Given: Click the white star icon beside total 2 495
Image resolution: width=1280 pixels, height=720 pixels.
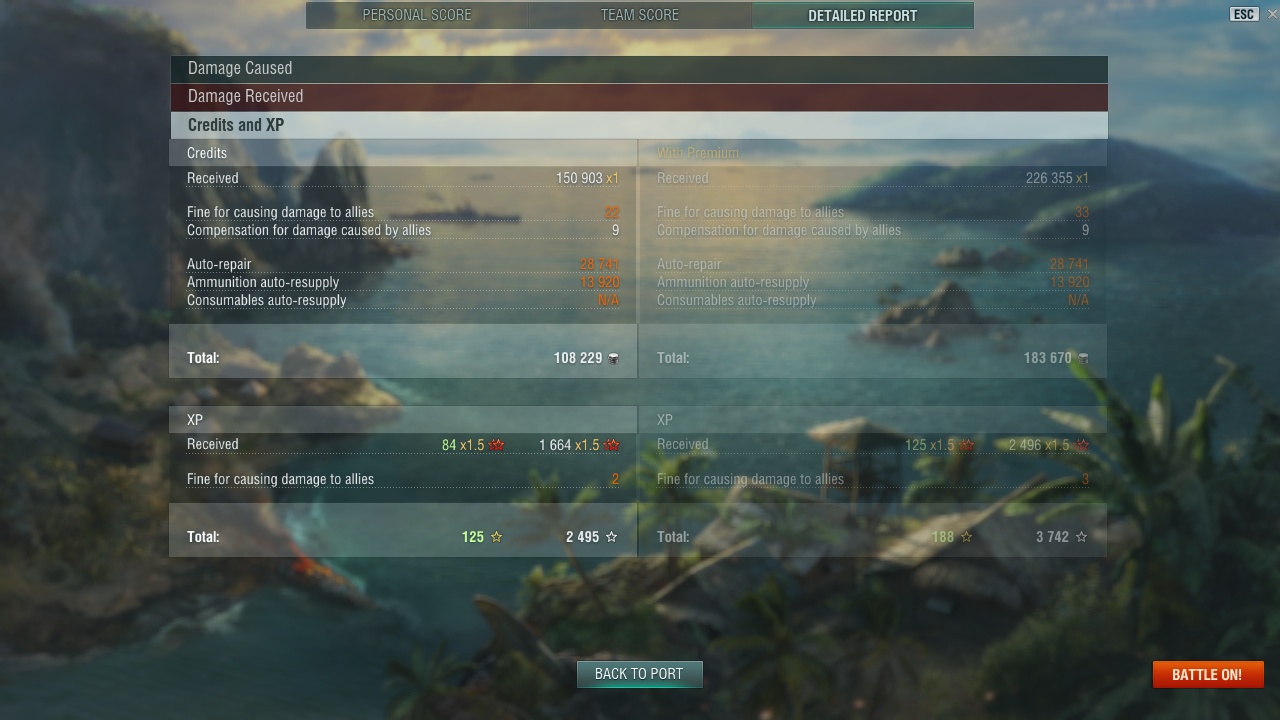Looking at the screenshot, I should point(612,537).
